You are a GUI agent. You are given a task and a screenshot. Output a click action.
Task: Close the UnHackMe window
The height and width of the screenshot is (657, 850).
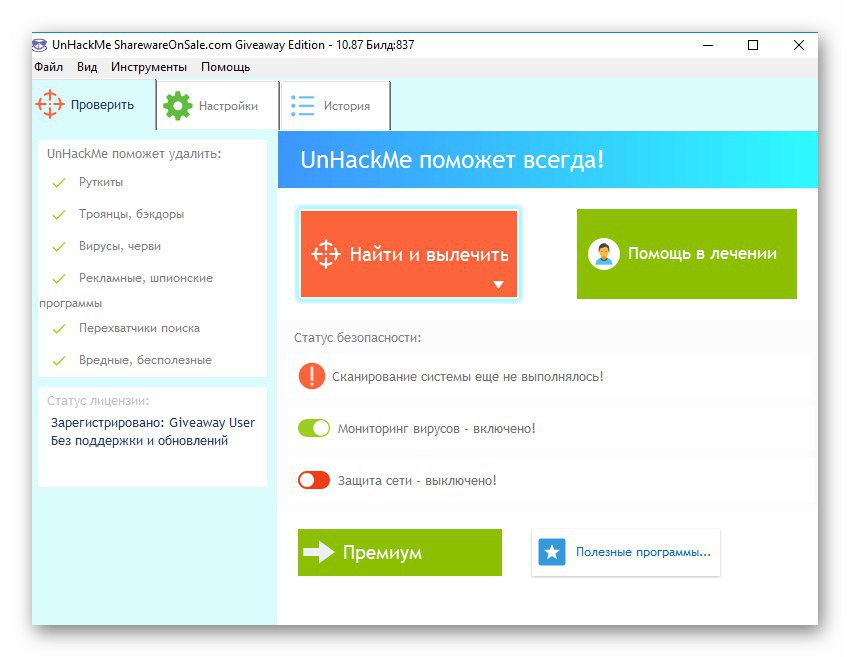pos(799,45)
